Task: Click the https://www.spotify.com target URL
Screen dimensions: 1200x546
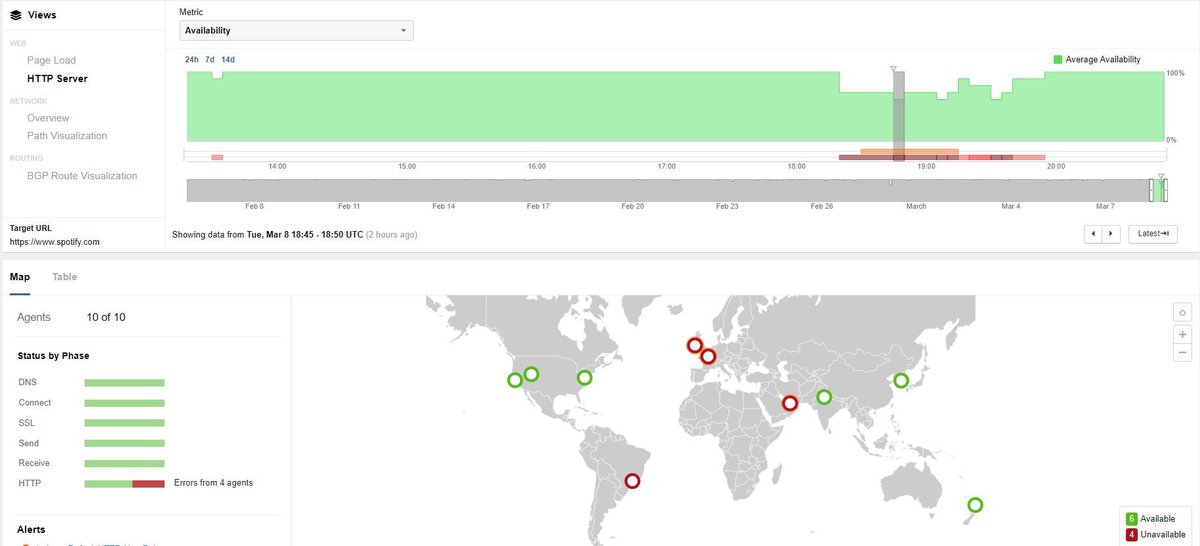Action: (x=54, y=242)
